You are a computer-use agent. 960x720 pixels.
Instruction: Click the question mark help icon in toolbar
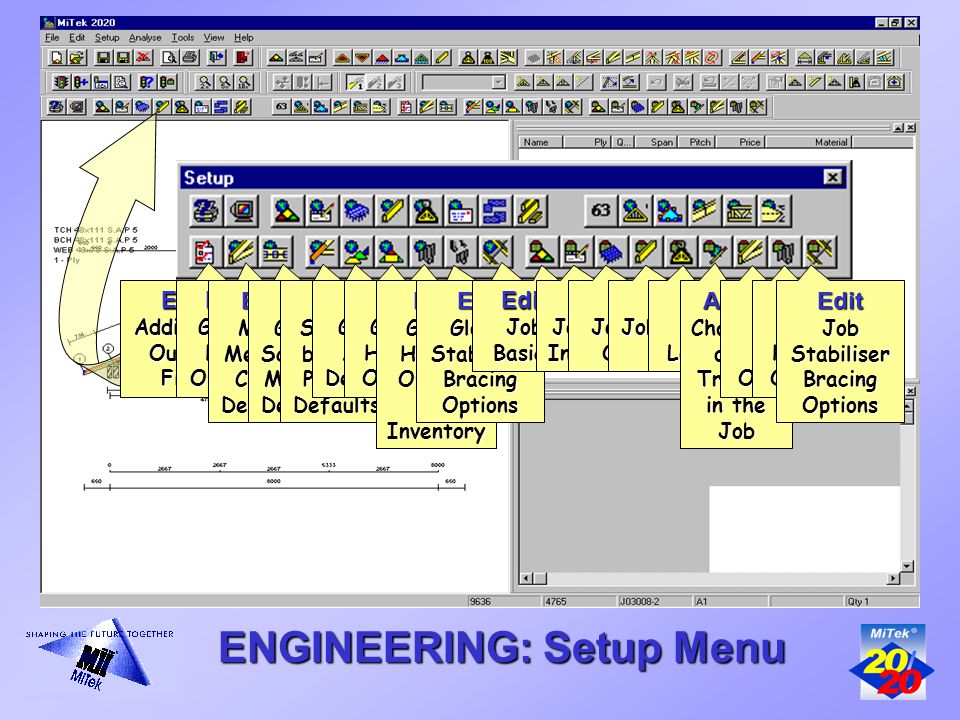click(x=147, y=82)
